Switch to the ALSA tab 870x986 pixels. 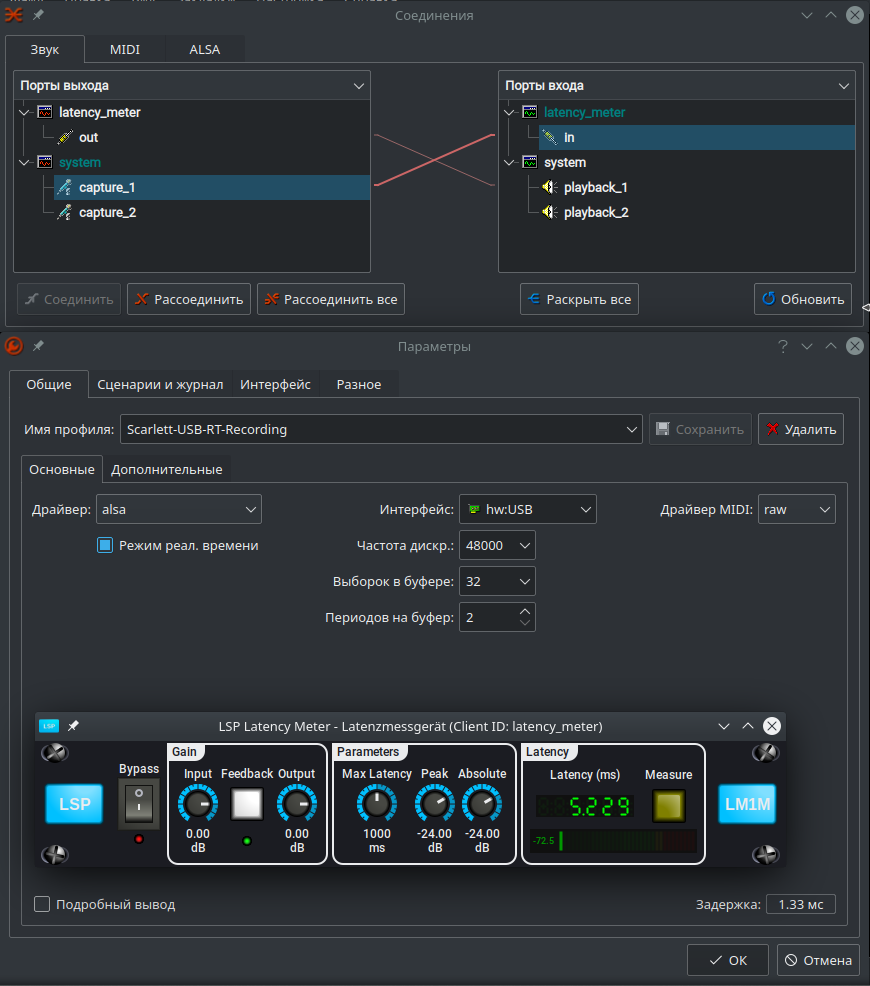(x=205, y=49)
